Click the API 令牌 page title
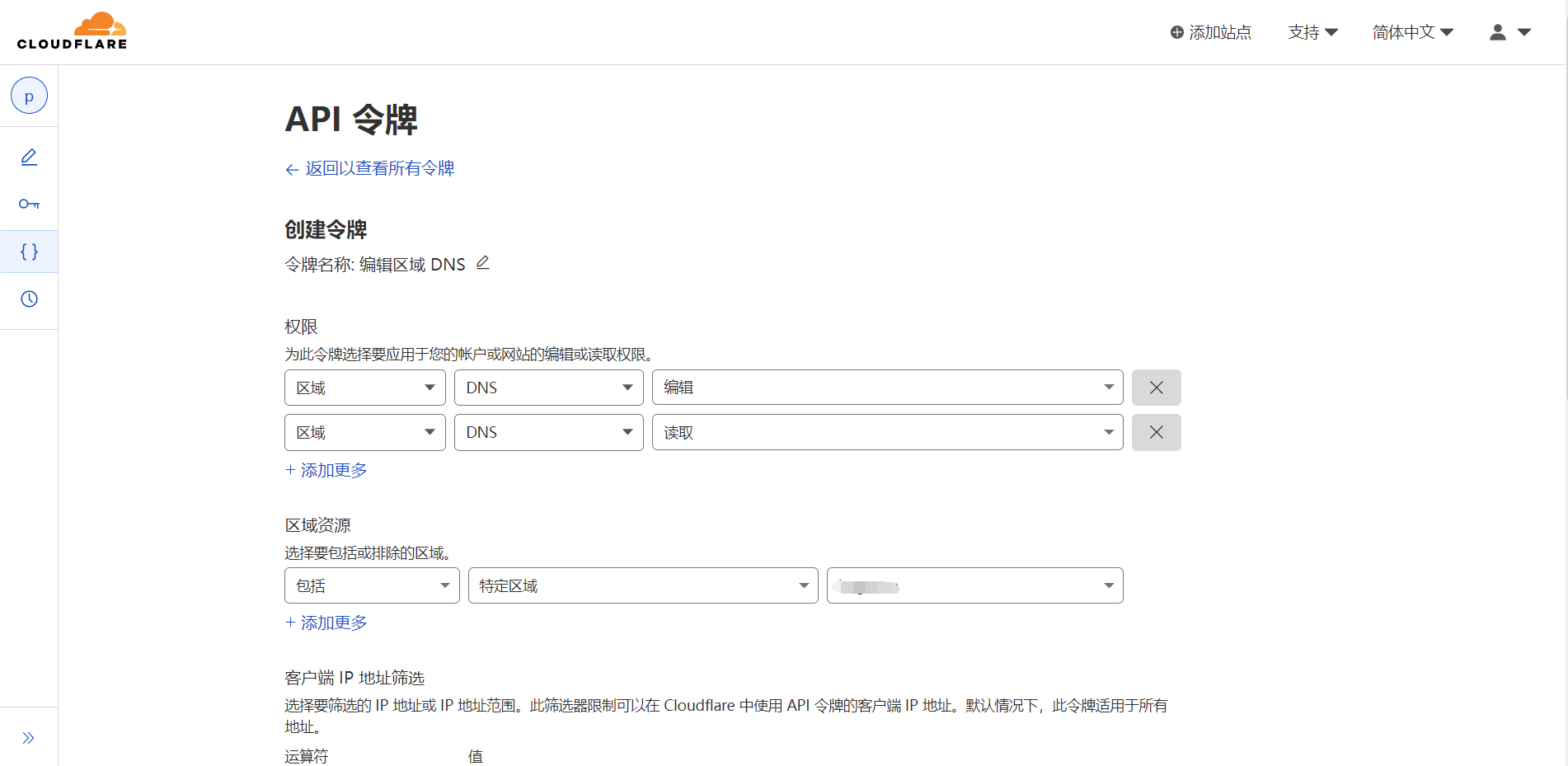The image size is (1568, 766). click(x=351, y=120)
